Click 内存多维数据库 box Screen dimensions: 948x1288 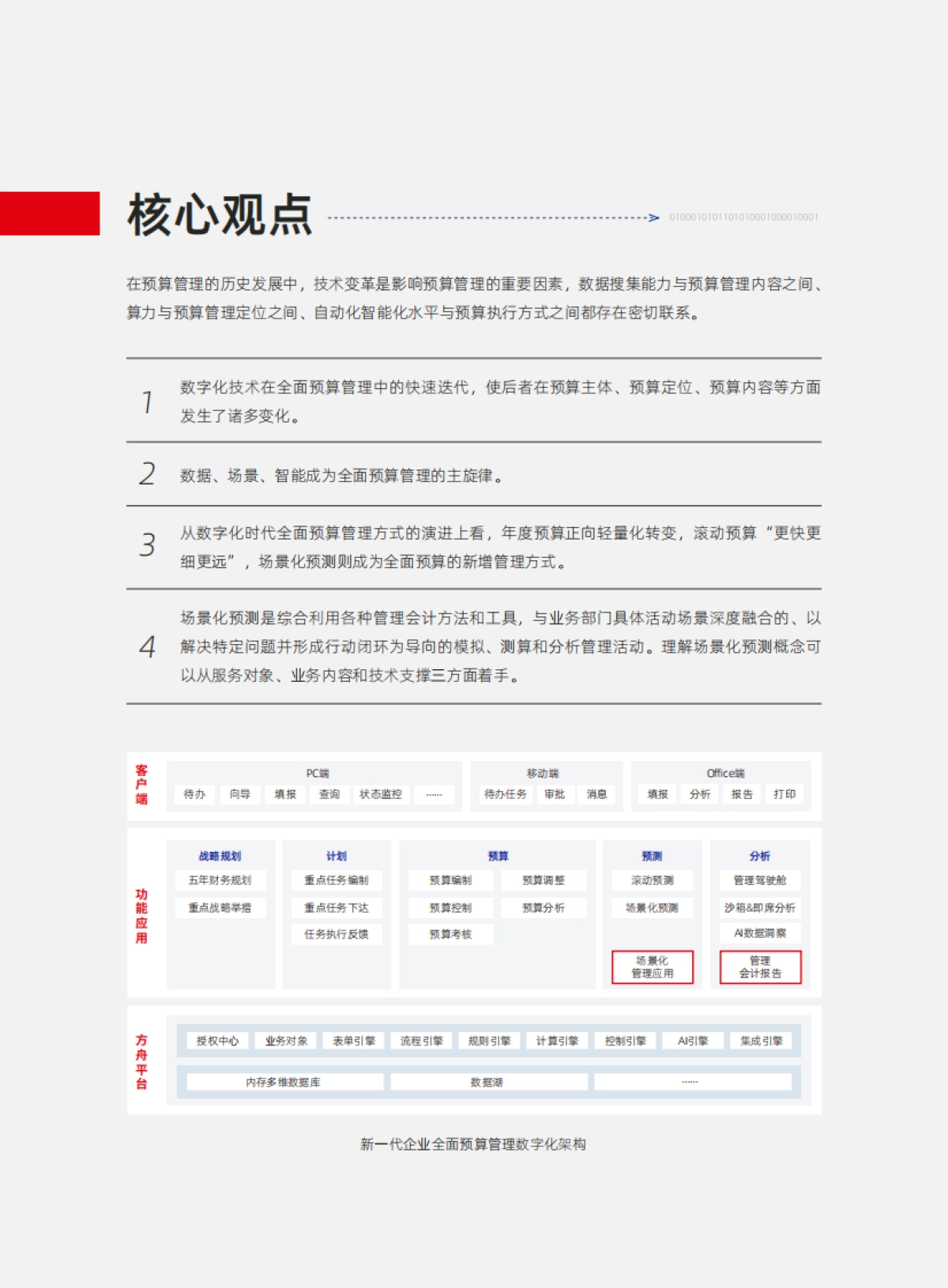pos(284,1082)
